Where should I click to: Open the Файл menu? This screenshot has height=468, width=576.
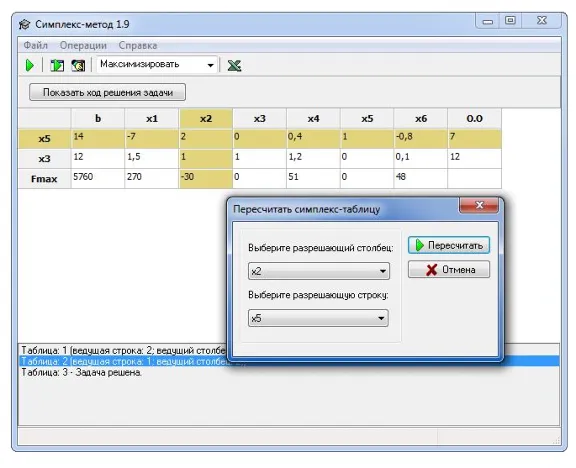[36, 46]
